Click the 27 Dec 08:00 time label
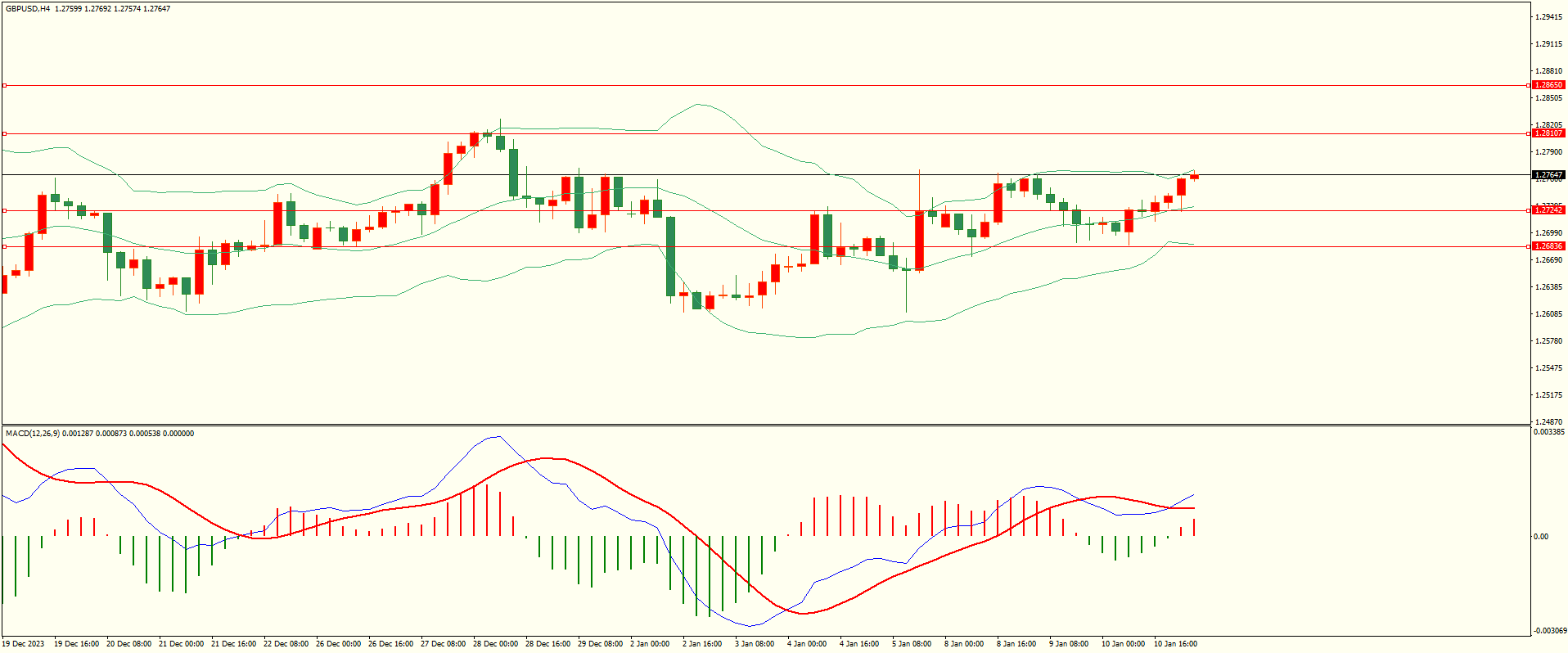Screen dimensions: 1568x653 (444, 644)
